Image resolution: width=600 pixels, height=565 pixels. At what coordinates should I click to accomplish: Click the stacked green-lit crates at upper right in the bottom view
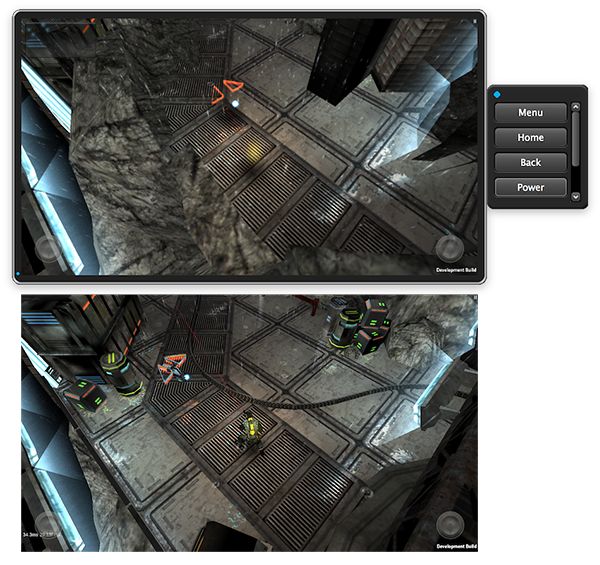click(x=372, y=327)
